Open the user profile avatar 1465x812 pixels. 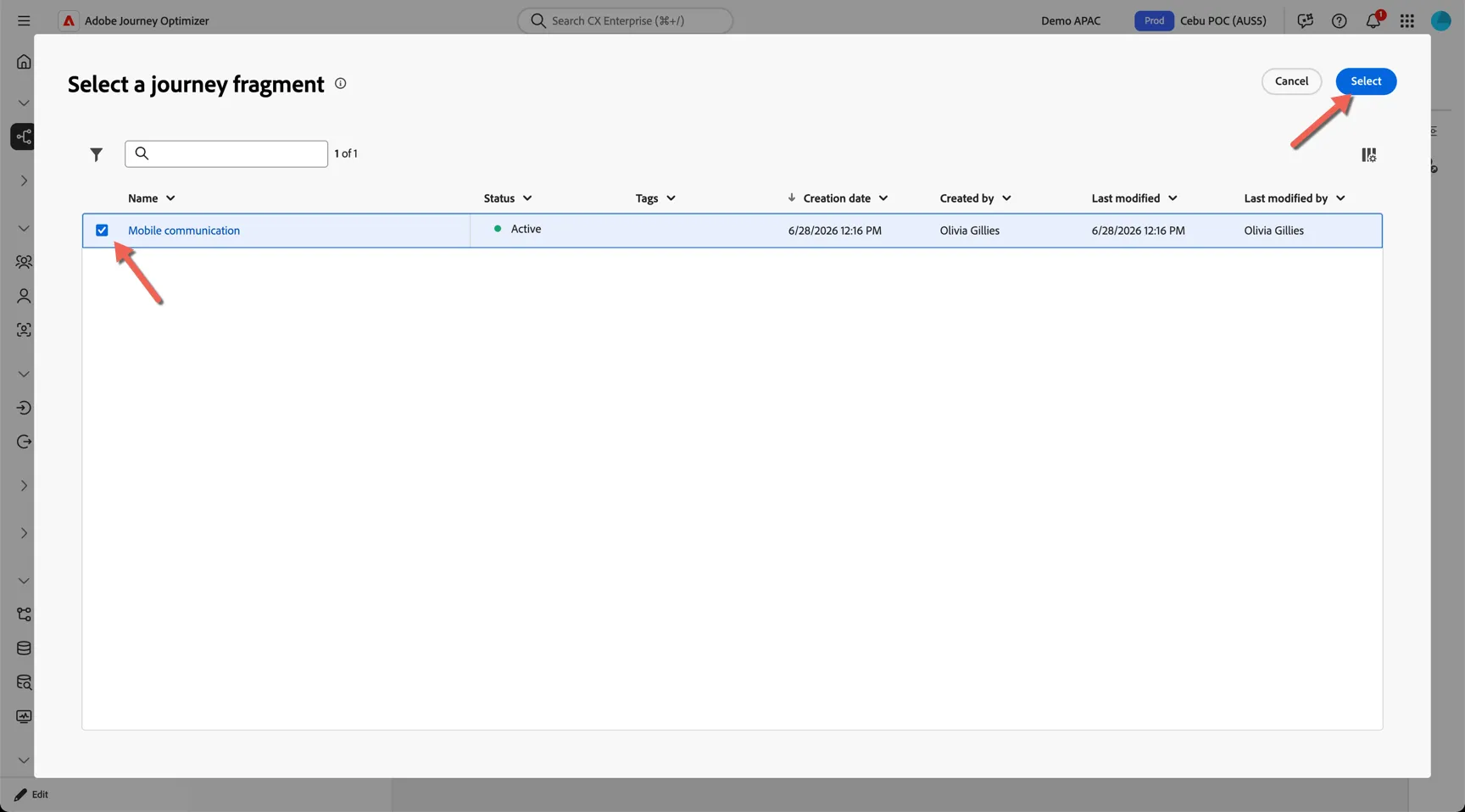[1440, 20]
